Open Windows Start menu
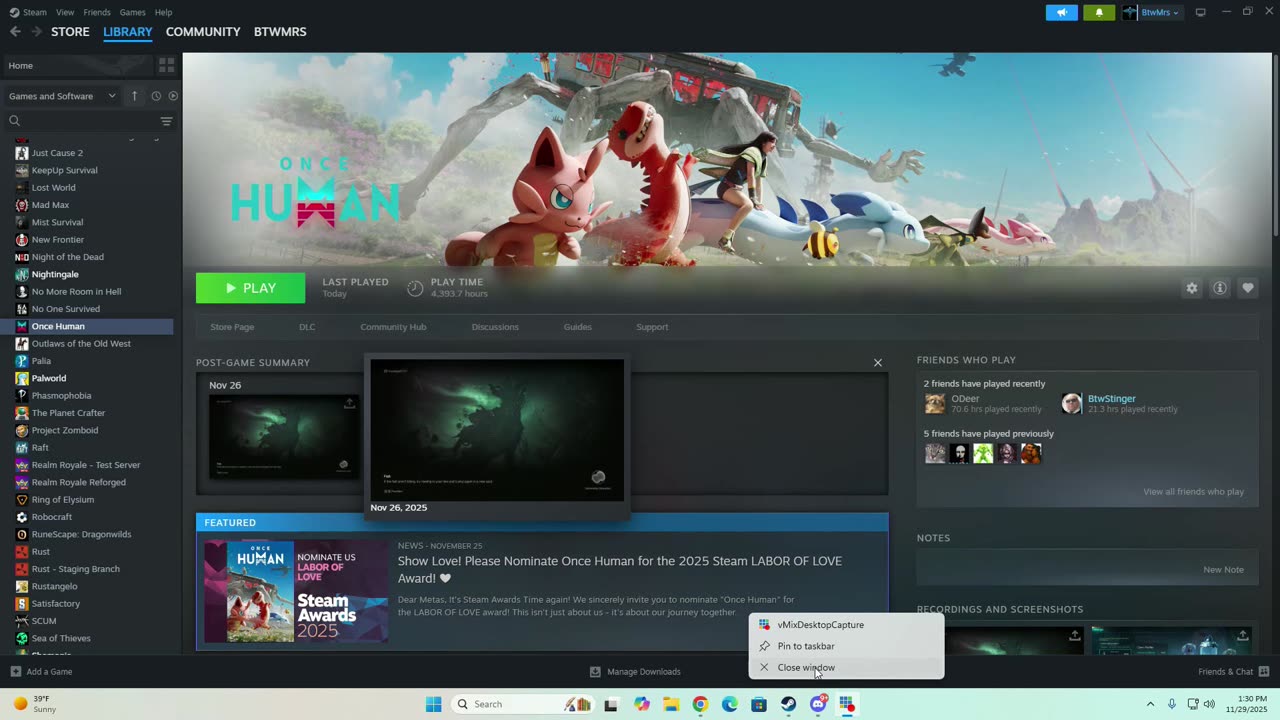 tap(433, 704)
